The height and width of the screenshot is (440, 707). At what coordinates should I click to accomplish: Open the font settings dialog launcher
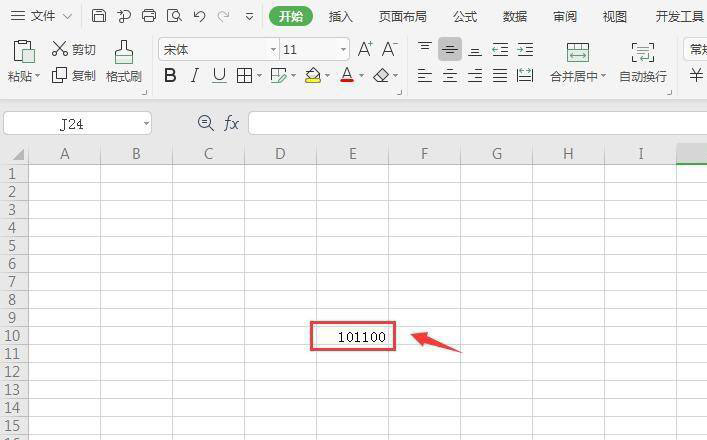pos(399,92)
